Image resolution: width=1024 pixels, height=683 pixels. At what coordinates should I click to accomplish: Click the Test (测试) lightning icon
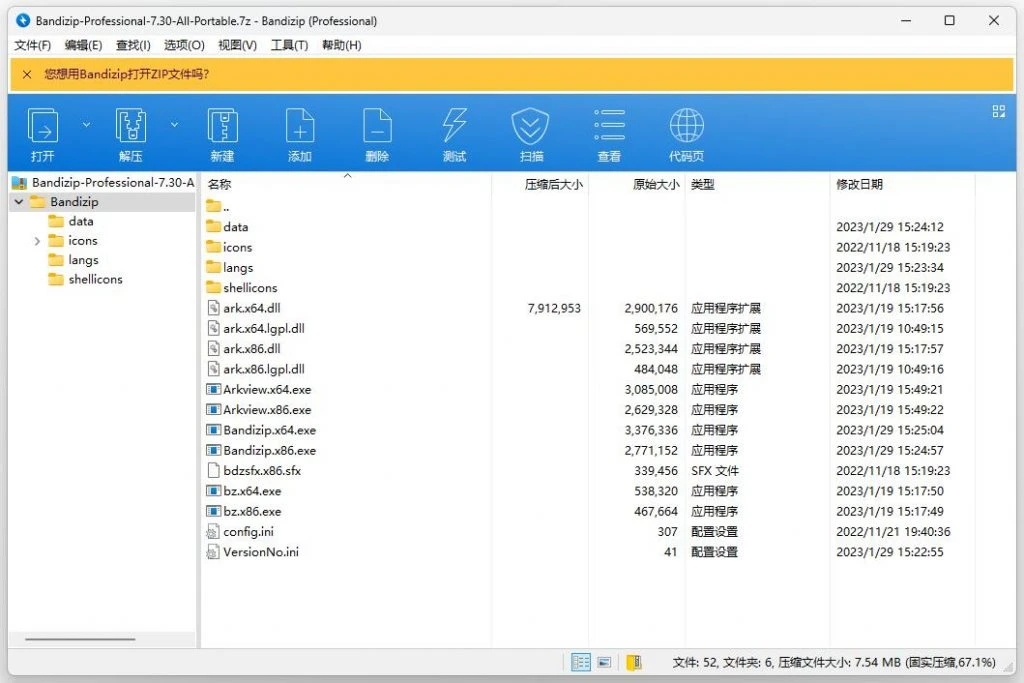[454, 135]
